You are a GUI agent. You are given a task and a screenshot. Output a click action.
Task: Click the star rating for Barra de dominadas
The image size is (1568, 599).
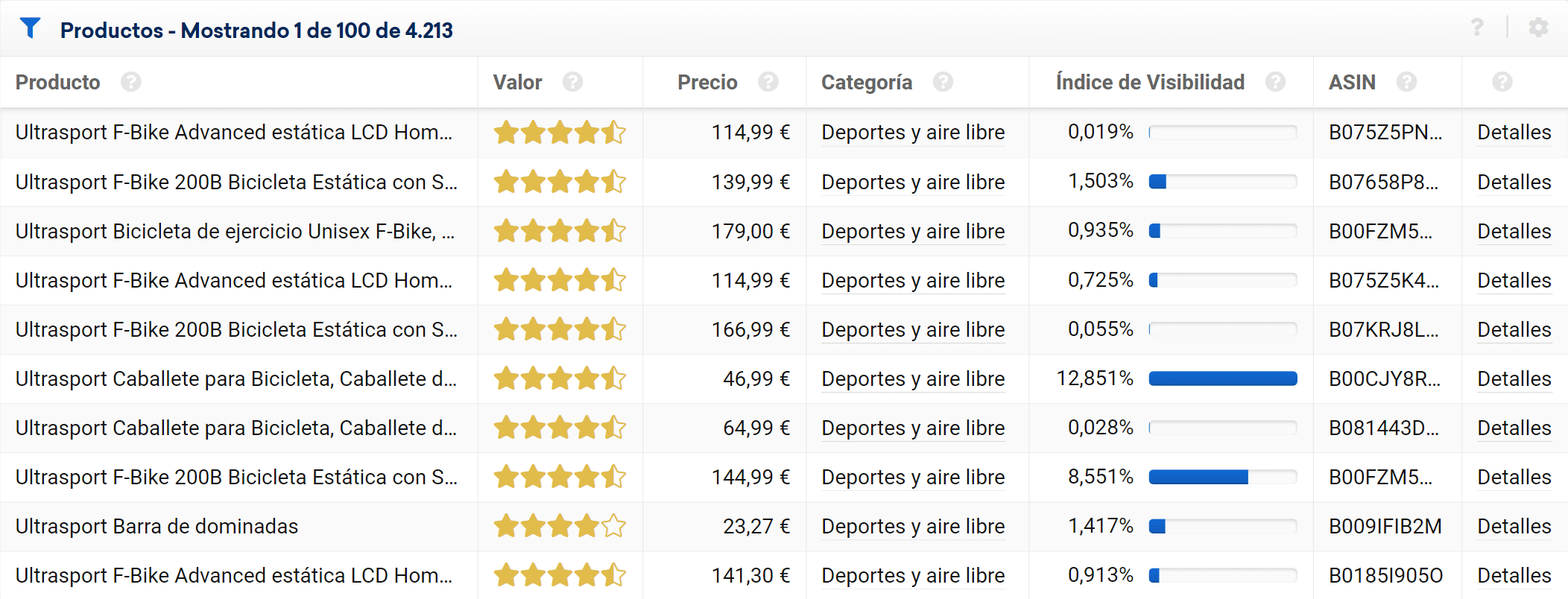[559, 527]
